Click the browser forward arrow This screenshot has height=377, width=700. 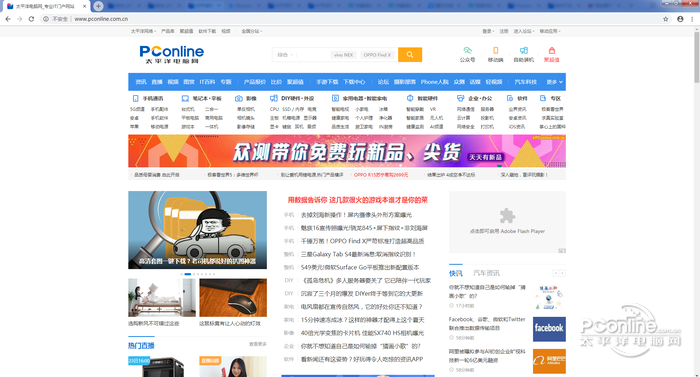click(x=20, y=19)
